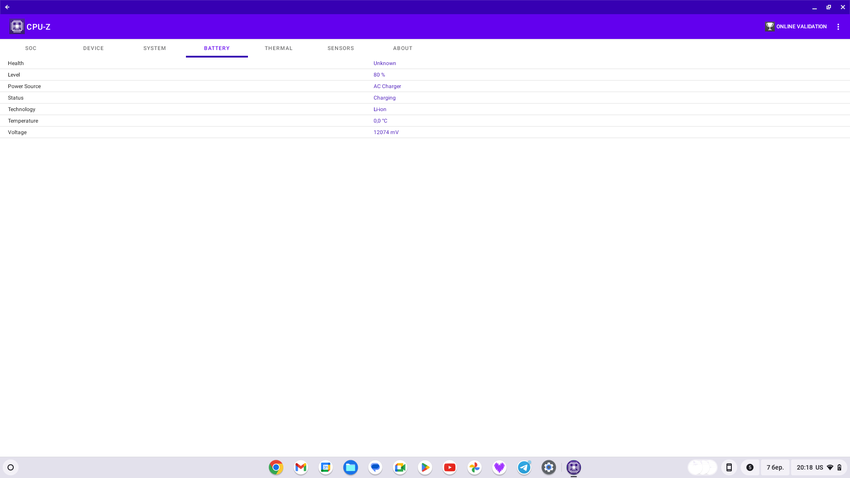This screenshot has width=850, height=478.
Task: Select the Sensors tab
Action: [x=341, y=48]
